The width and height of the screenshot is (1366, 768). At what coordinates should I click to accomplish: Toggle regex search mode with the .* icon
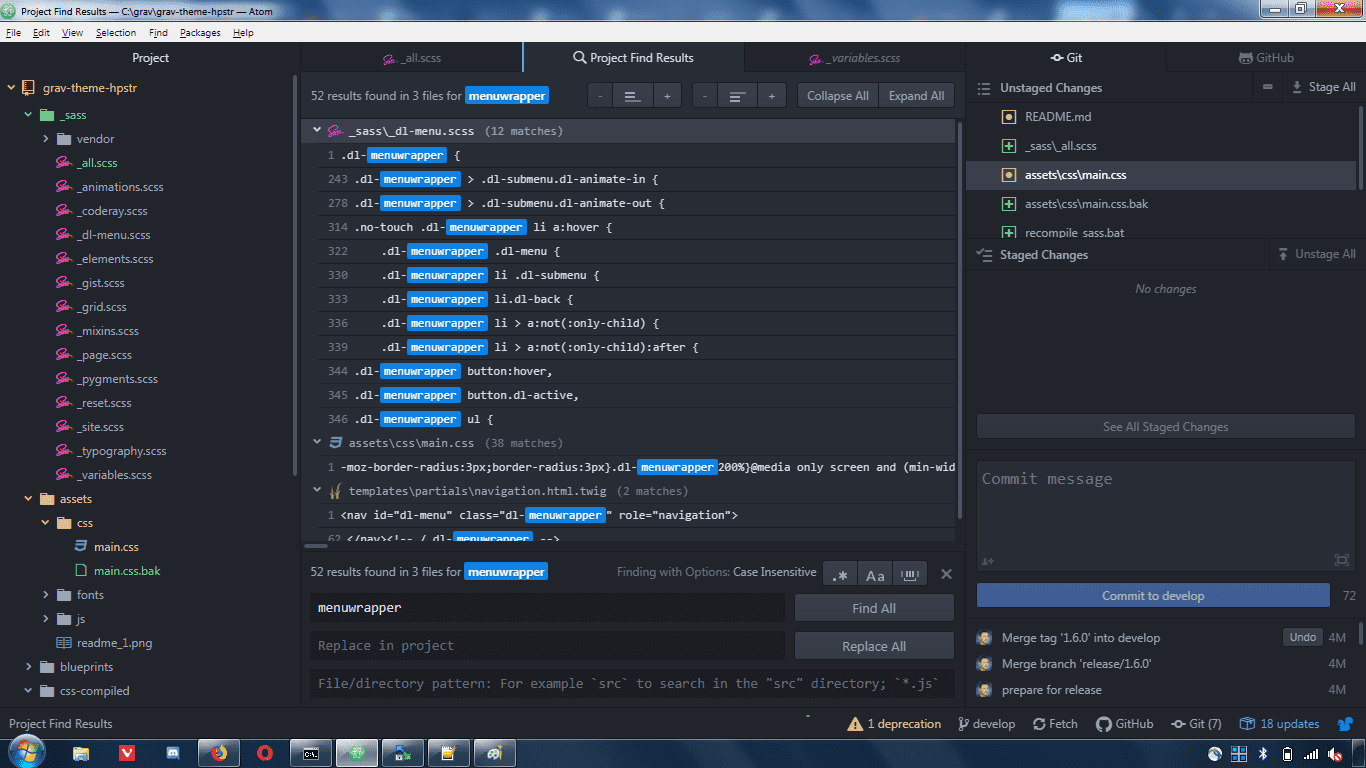(838, 573)
